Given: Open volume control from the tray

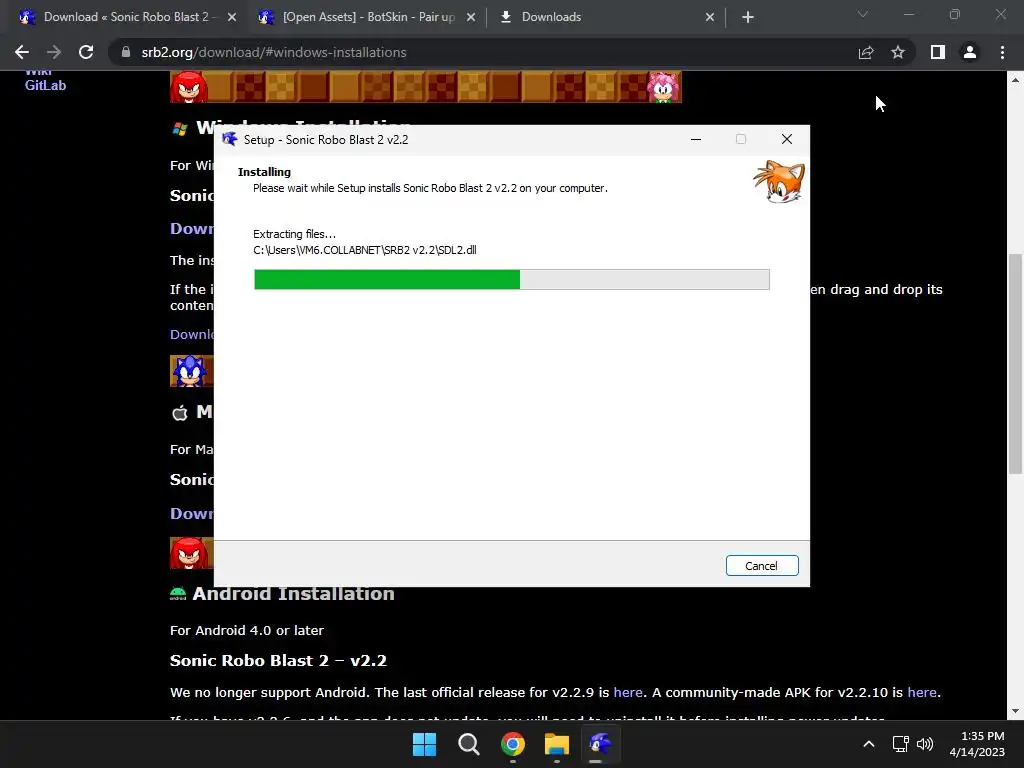Looking at the screenshot, I should click(x=925, y=744).
